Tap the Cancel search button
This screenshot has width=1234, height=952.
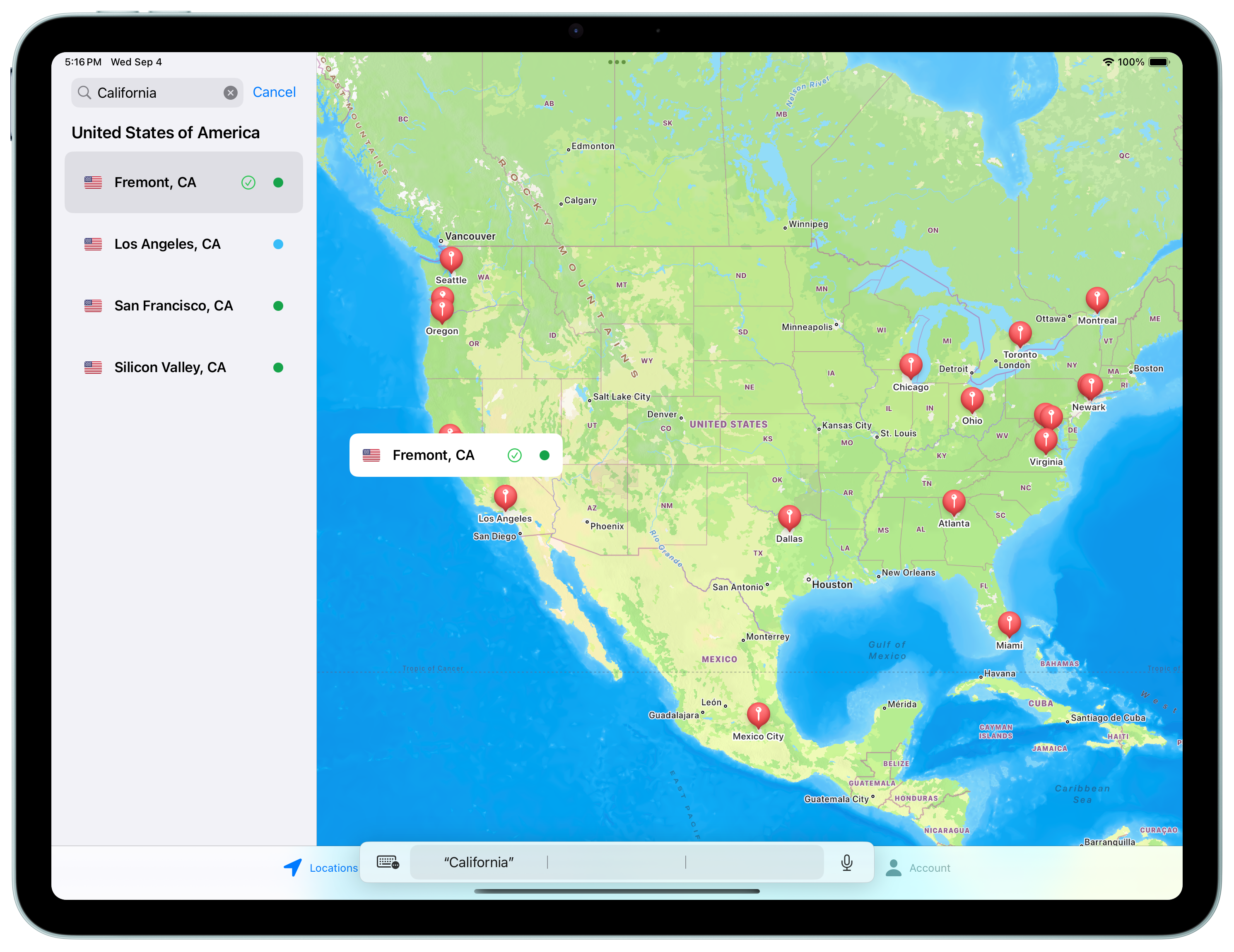[x=274, y=92]
